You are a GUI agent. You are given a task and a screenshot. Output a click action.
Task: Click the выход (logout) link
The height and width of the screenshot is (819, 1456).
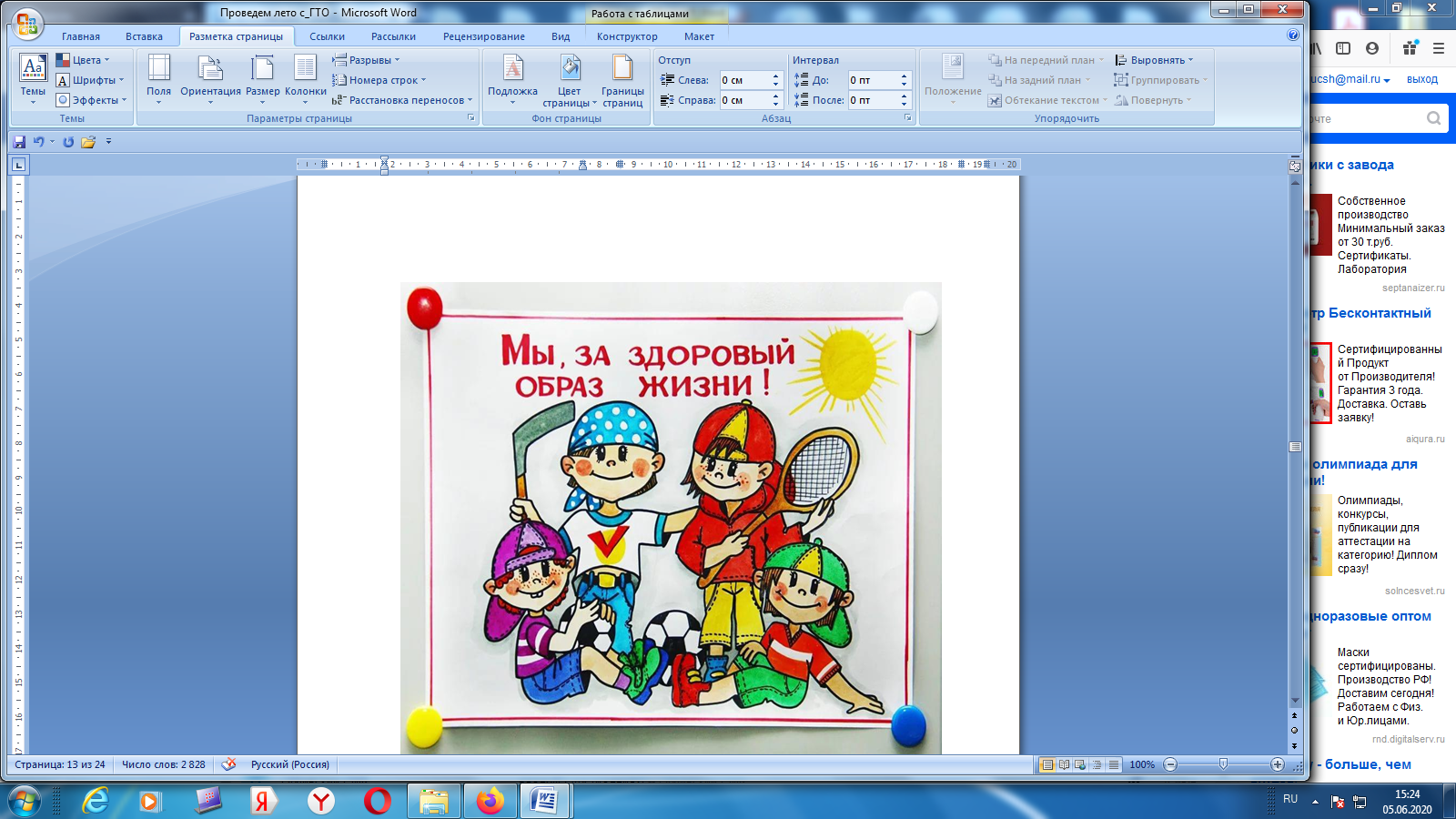1421,79
